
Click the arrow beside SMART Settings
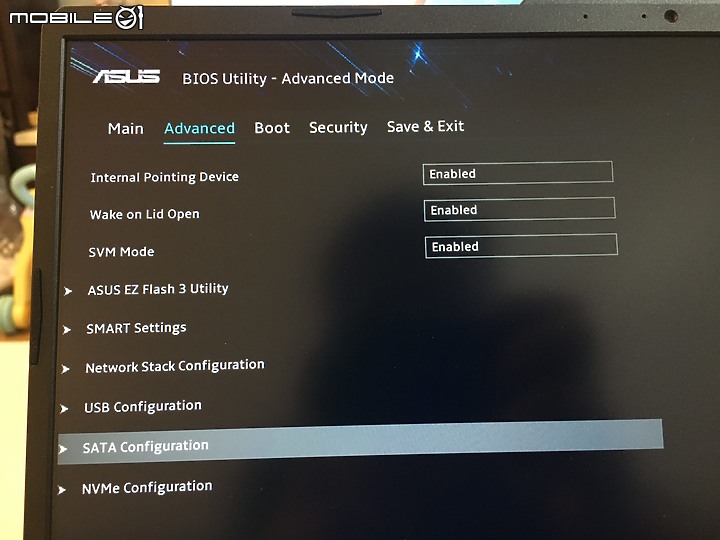coord(67,330)
